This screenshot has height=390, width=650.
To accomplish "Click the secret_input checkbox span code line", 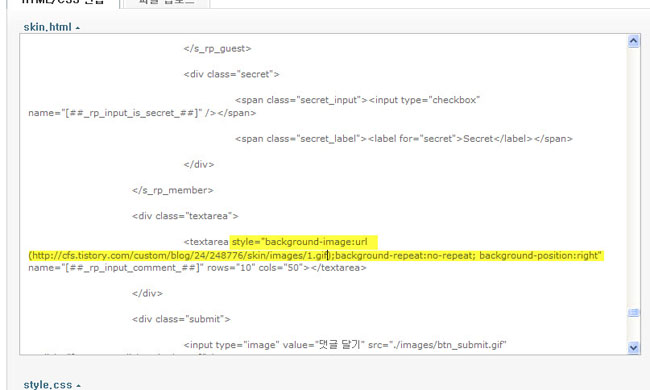I will pos(357,100).
